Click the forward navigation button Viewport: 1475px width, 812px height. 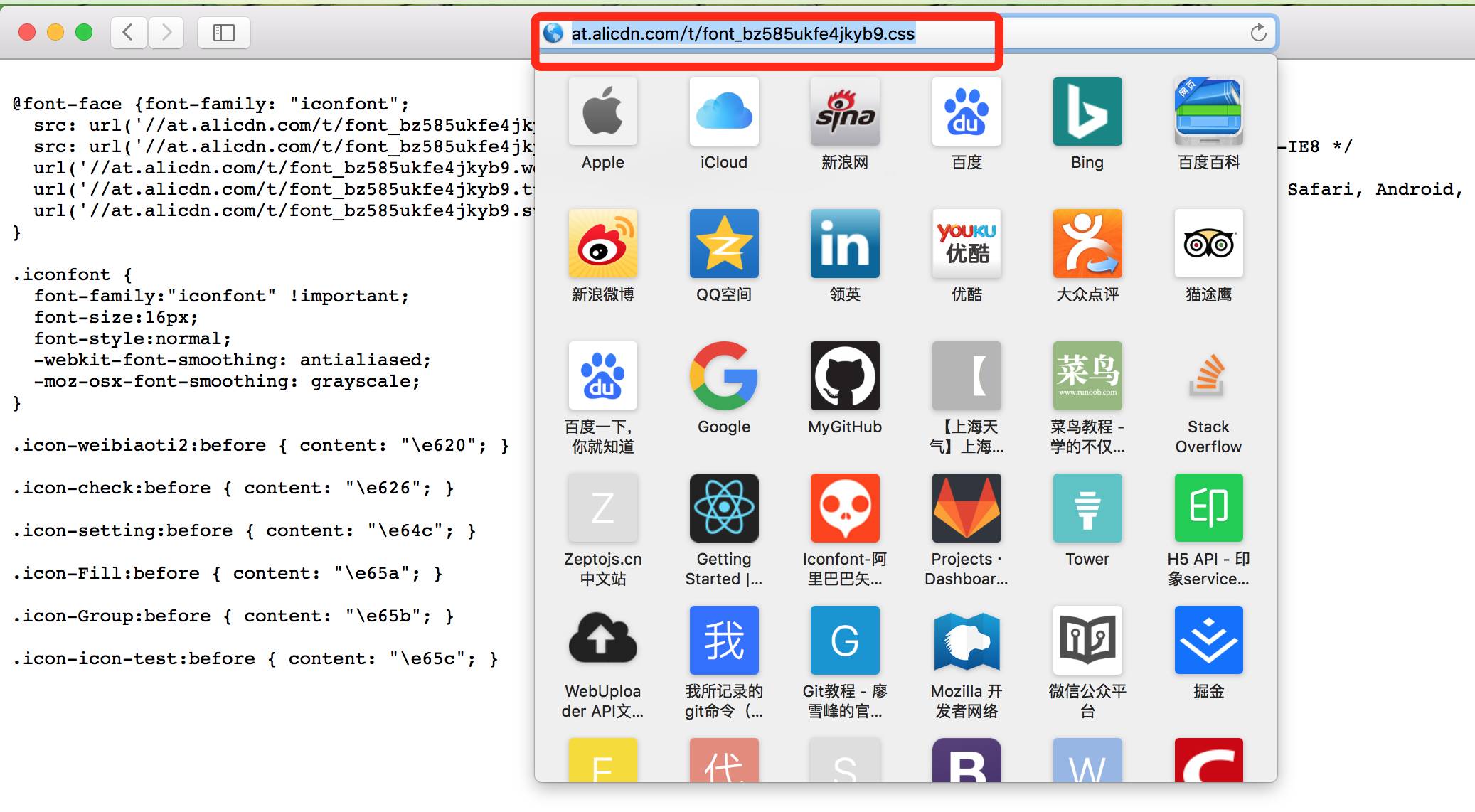pos(166,33)
